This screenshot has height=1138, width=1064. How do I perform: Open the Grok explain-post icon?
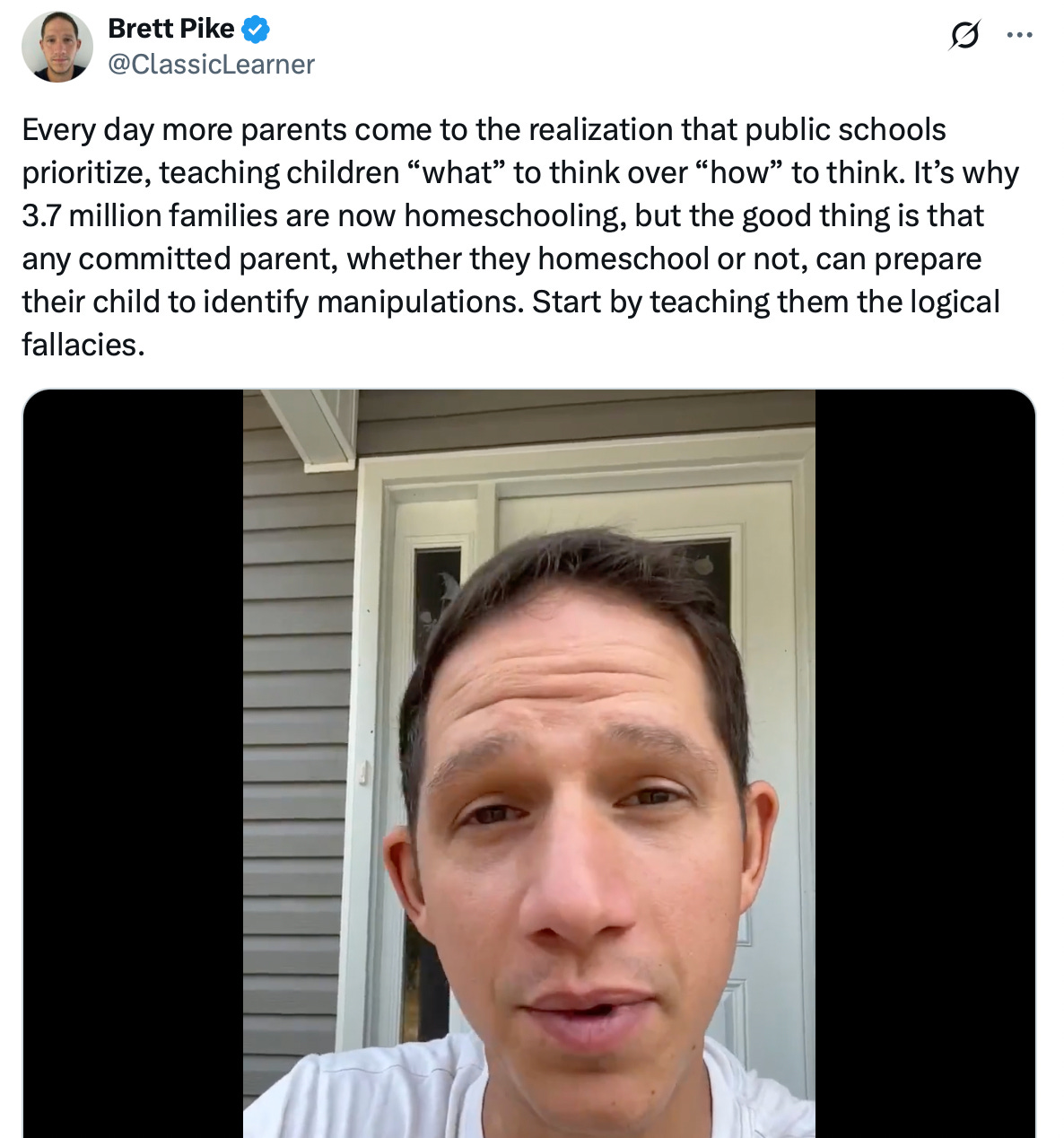pos(964,36)
